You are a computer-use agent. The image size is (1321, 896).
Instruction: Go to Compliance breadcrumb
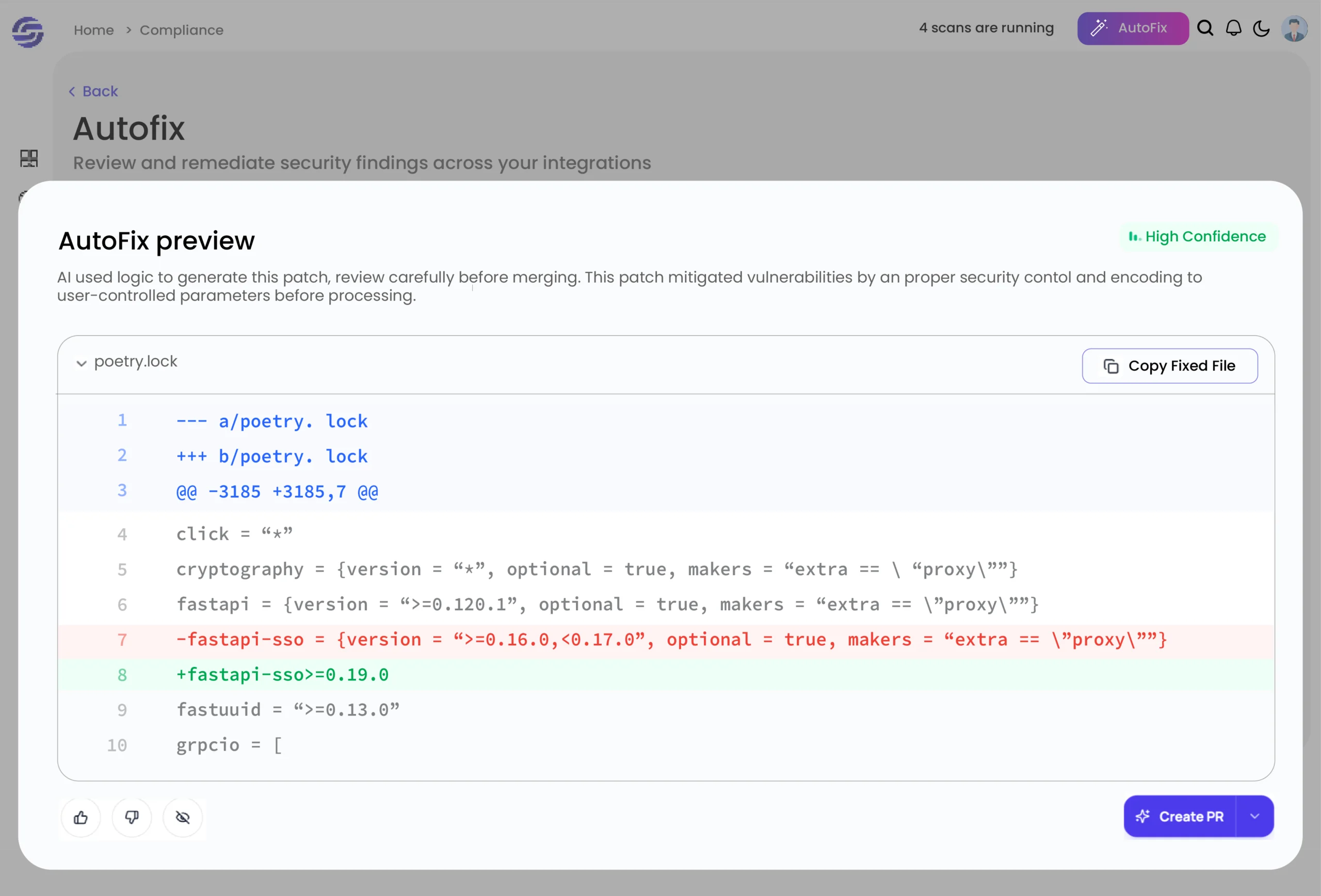pyautogui.click(x=181, y=30)
